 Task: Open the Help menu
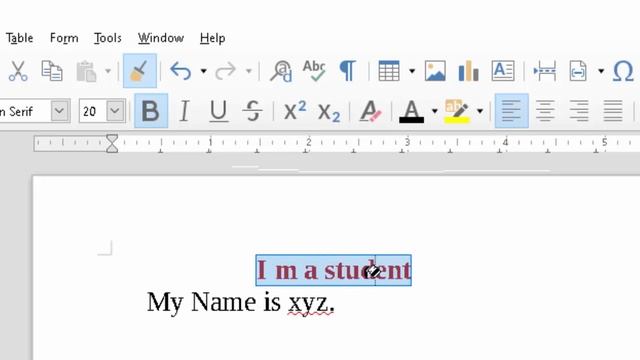[213, 38]
